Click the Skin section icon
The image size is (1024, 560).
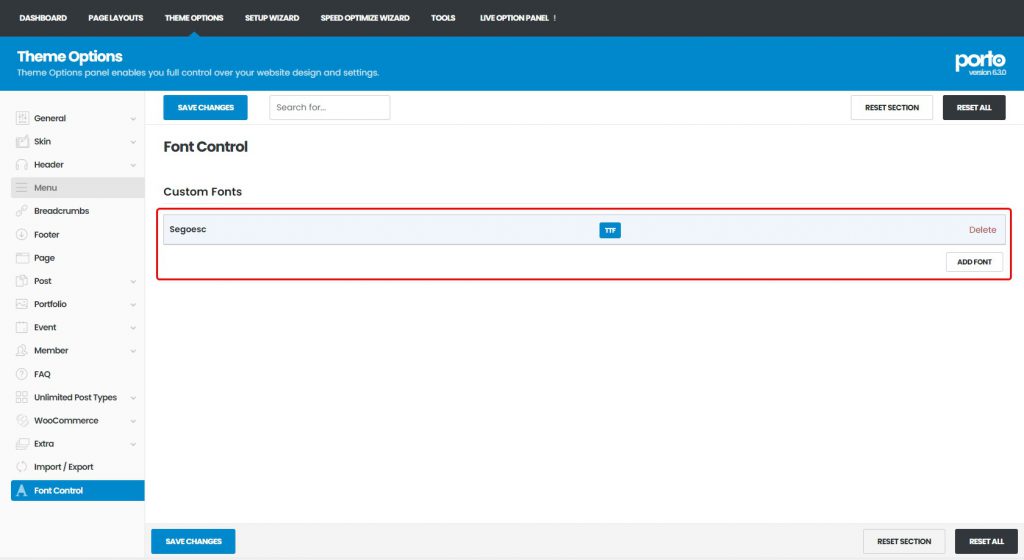22,142
